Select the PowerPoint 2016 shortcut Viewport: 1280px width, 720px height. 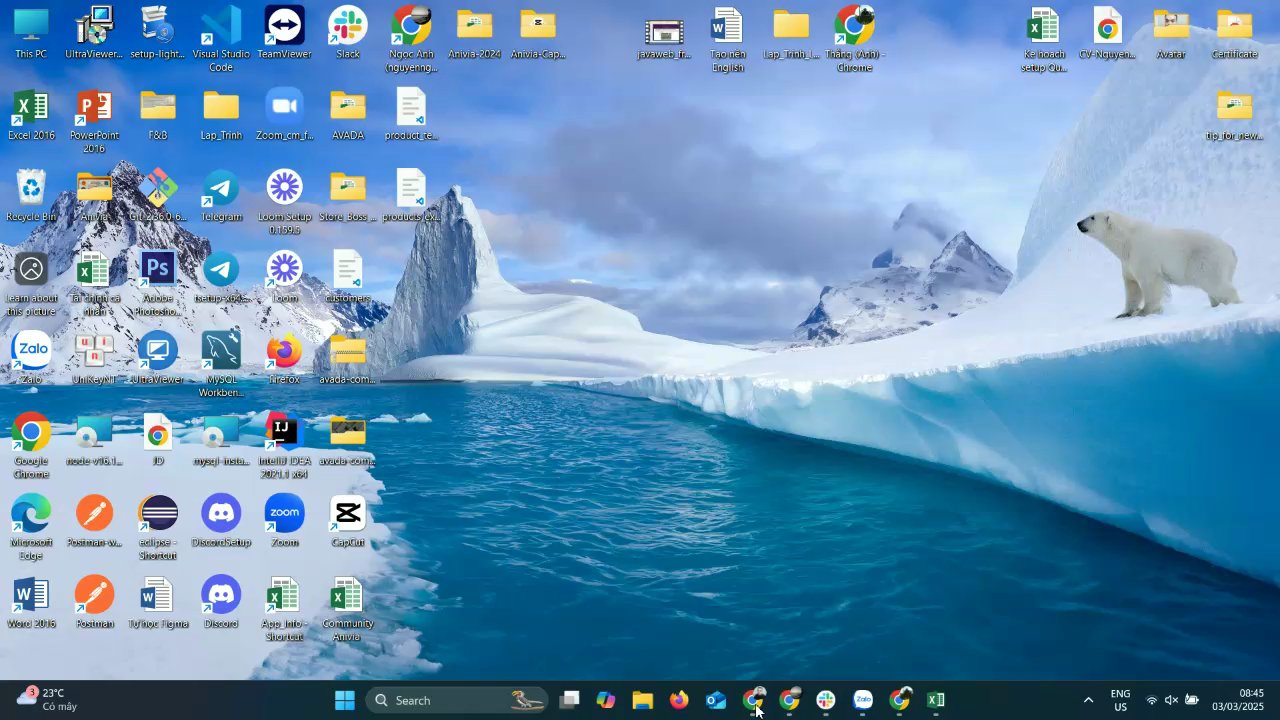coord(94,120)
